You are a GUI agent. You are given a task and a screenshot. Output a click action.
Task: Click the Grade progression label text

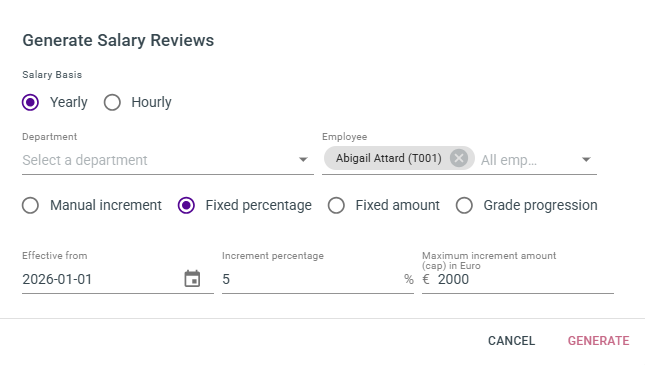tap(540, 205)
